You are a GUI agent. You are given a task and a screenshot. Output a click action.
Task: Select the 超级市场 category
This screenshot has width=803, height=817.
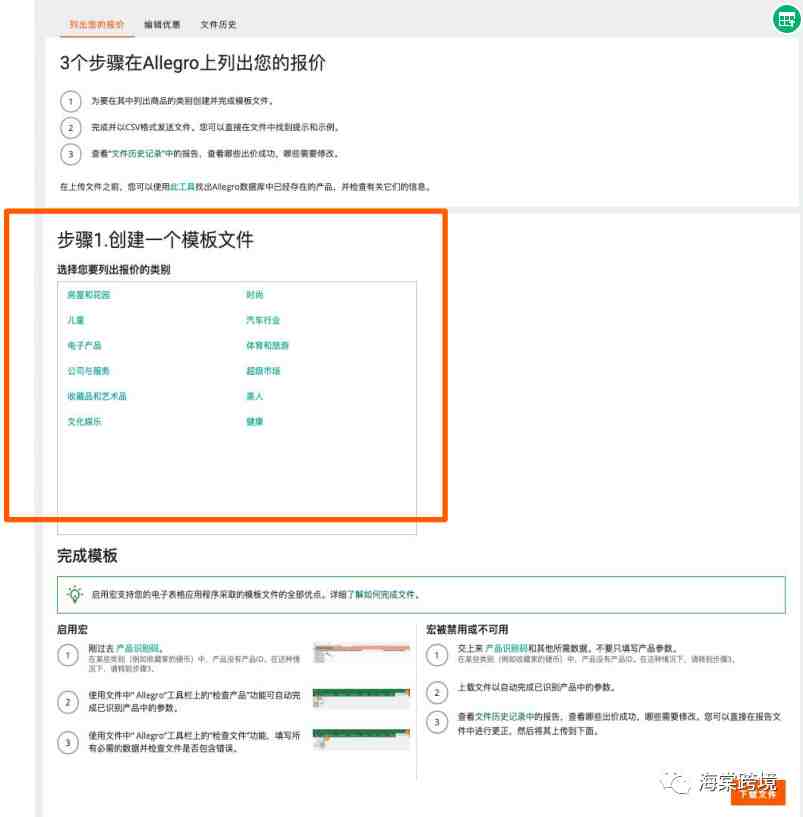pos(263,371)
